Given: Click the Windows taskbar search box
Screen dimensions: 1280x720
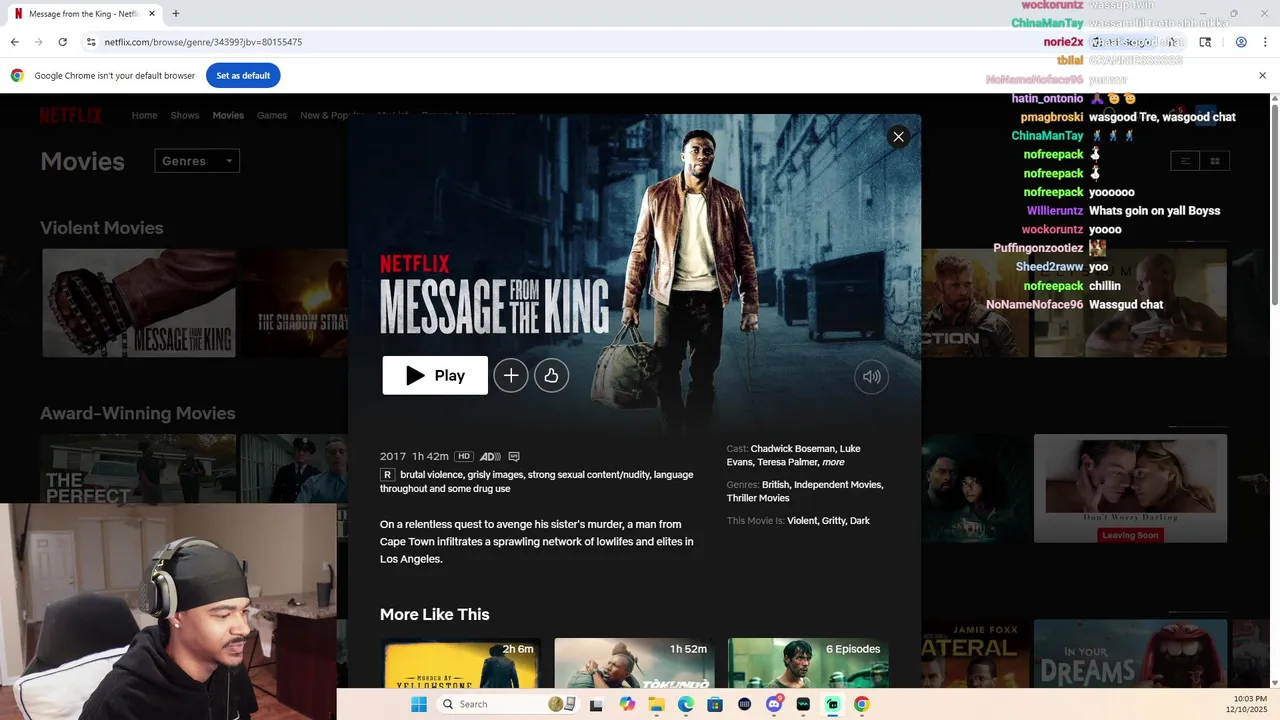Looking at the screenshot, I should [x=508, y=704].
